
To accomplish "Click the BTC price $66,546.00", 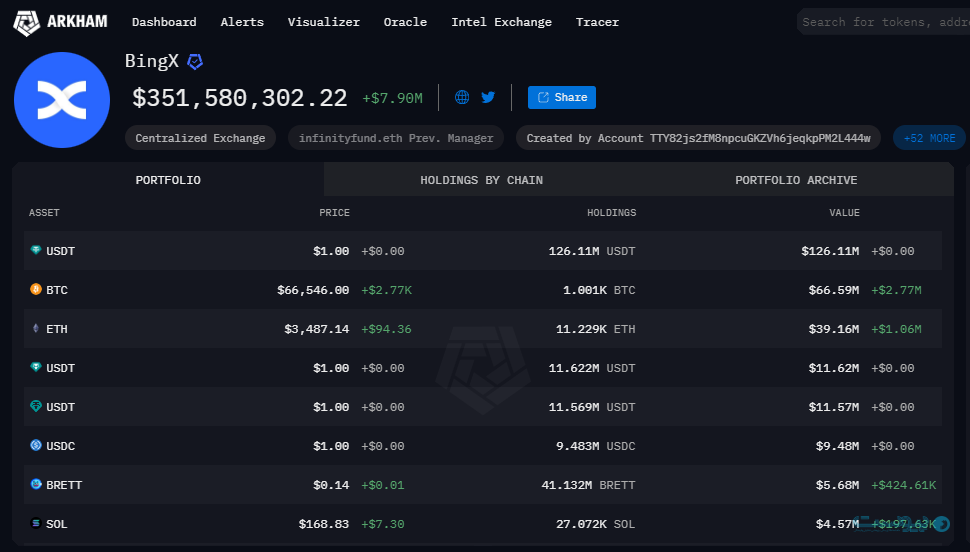I will point(313,290).
